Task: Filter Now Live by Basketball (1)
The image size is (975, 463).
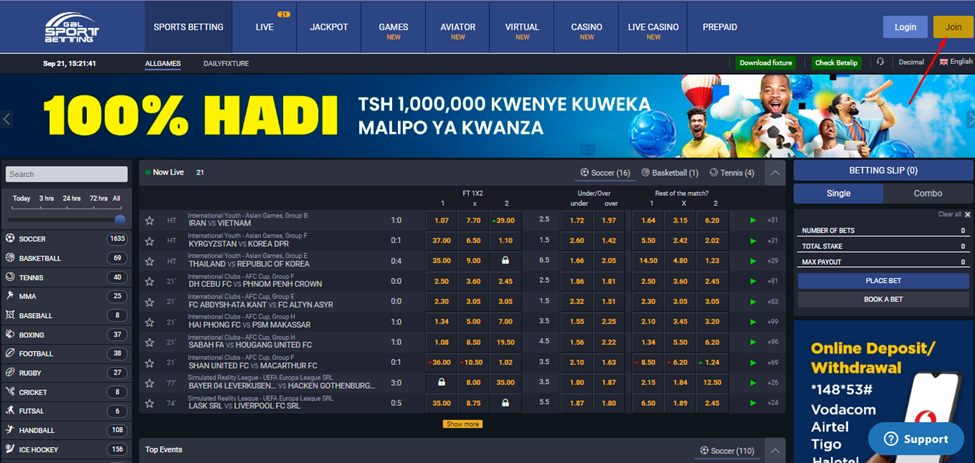Action: pyautogui.click(x=670, y=173)
